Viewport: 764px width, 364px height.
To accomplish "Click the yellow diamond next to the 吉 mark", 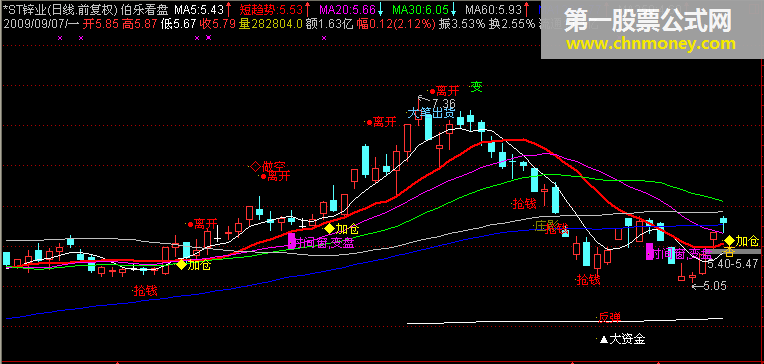I will 729,241.
